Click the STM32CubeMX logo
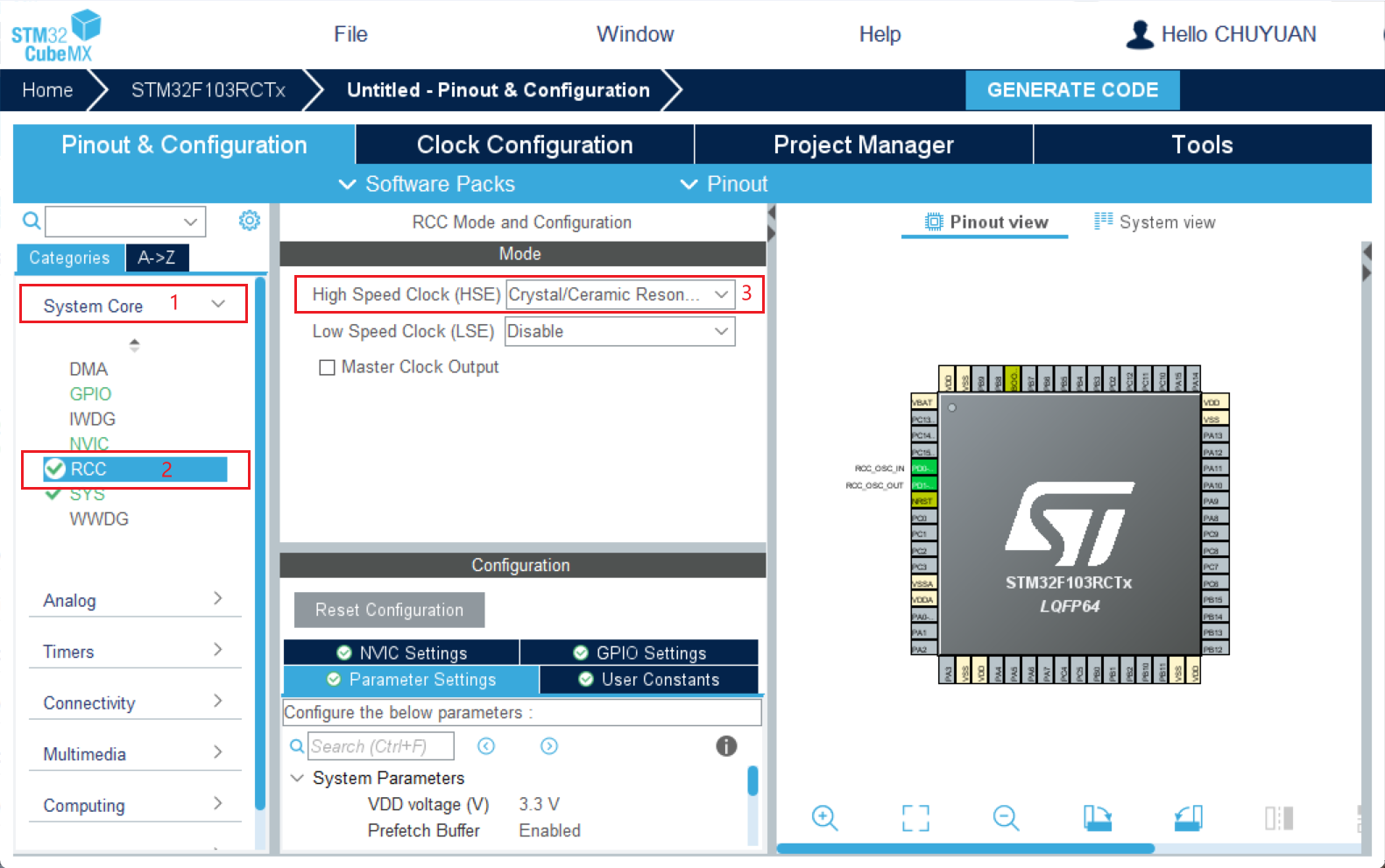Viewport: 1385px width, 868px height. coord(56,35)
